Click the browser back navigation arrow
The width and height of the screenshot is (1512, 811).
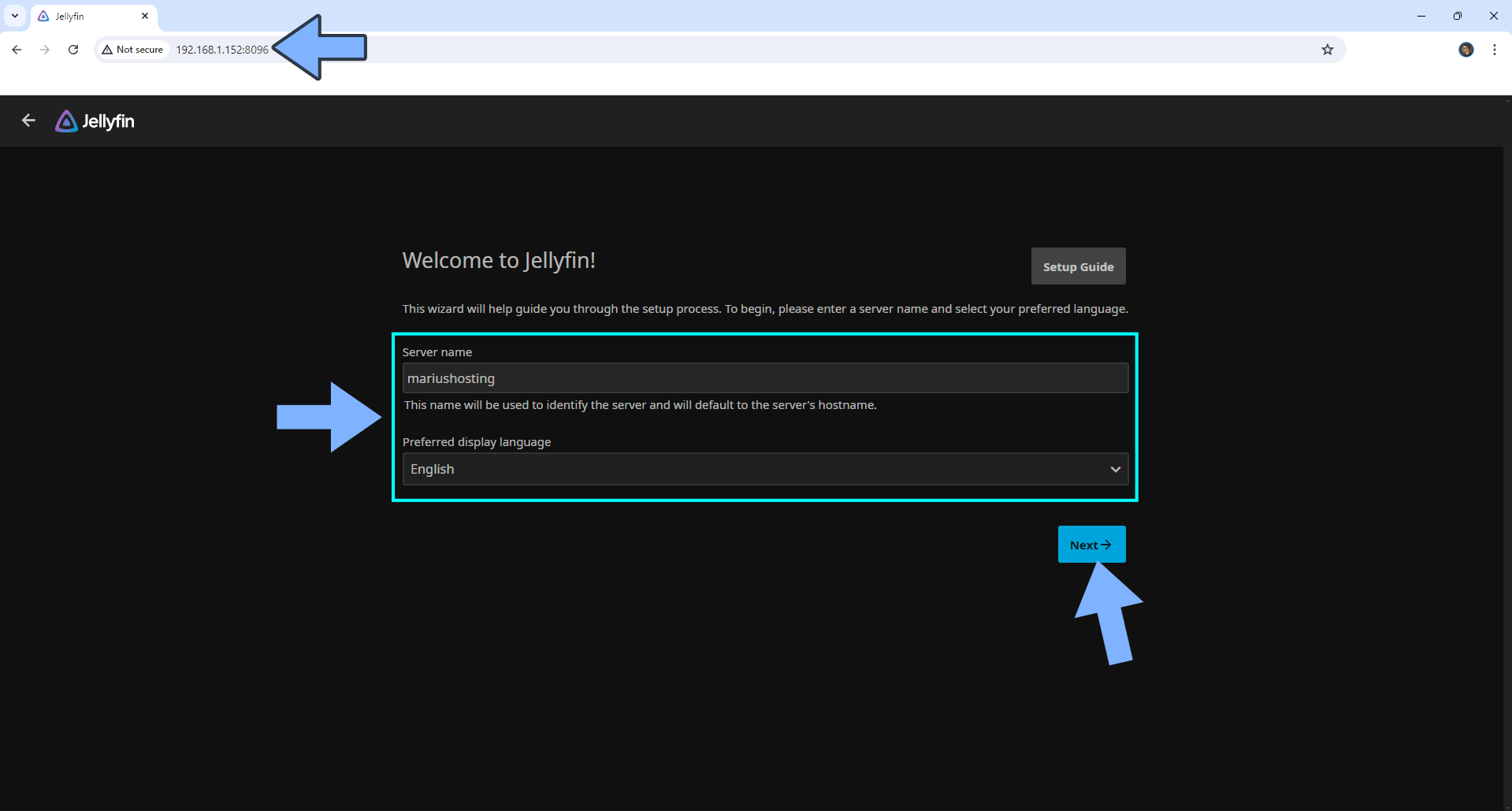tap(17, 50)
